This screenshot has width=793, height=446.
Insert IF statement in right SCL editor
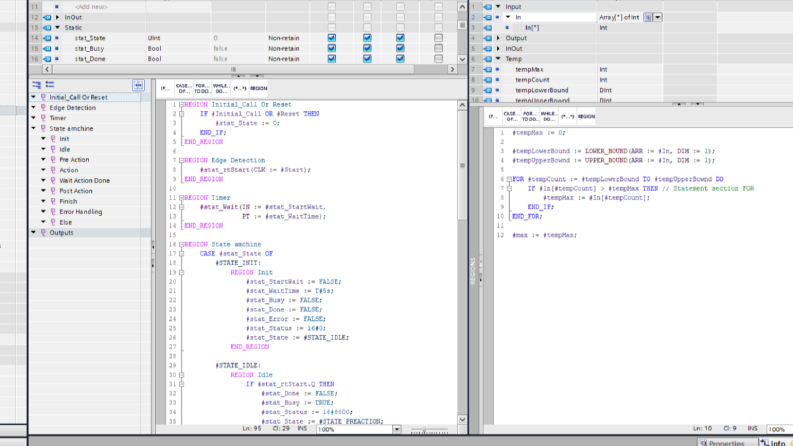click(493, 117)
